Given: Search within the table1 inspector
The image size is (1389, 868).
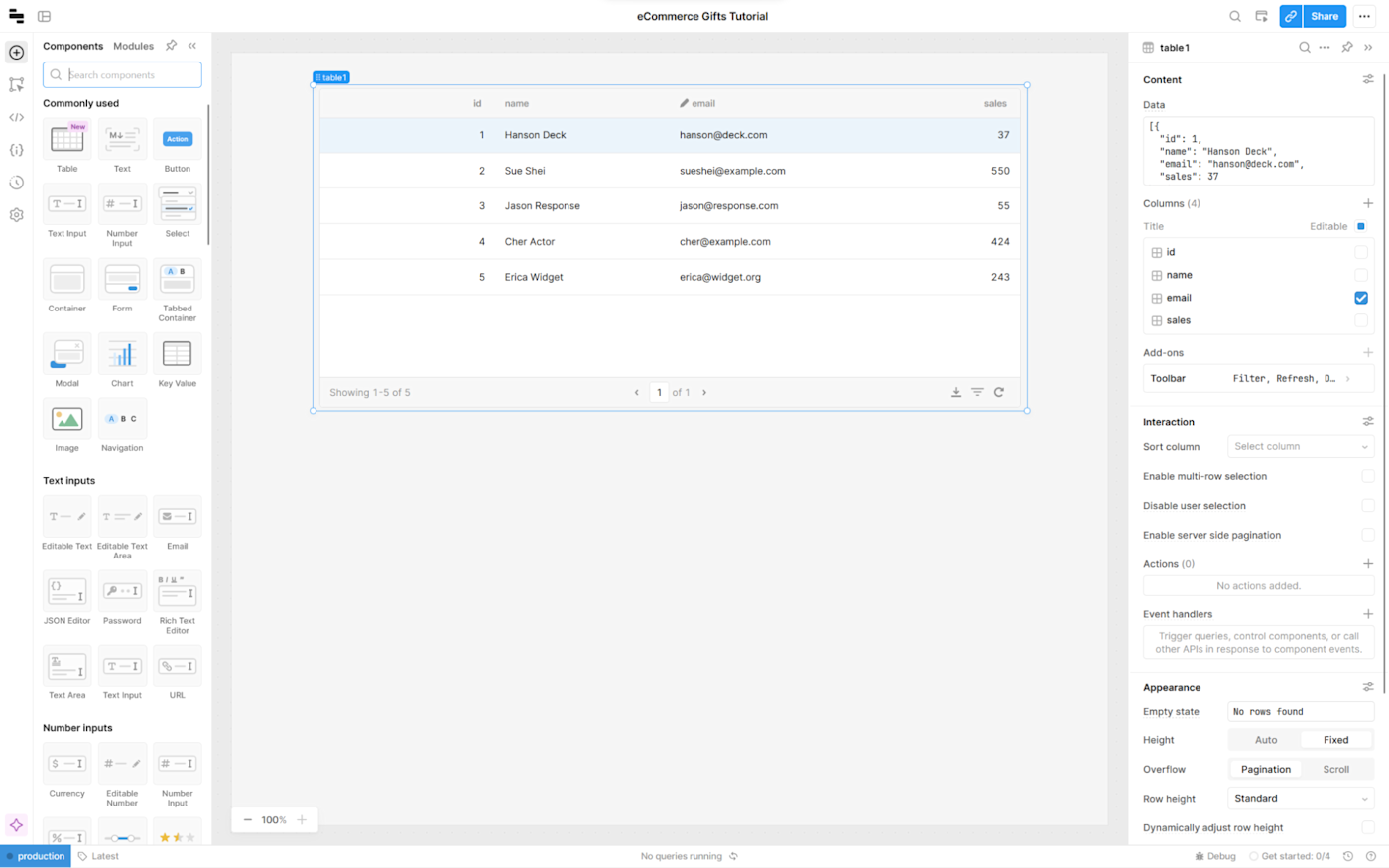Looking at the screenshot, I should click(x=1304, y=48).
